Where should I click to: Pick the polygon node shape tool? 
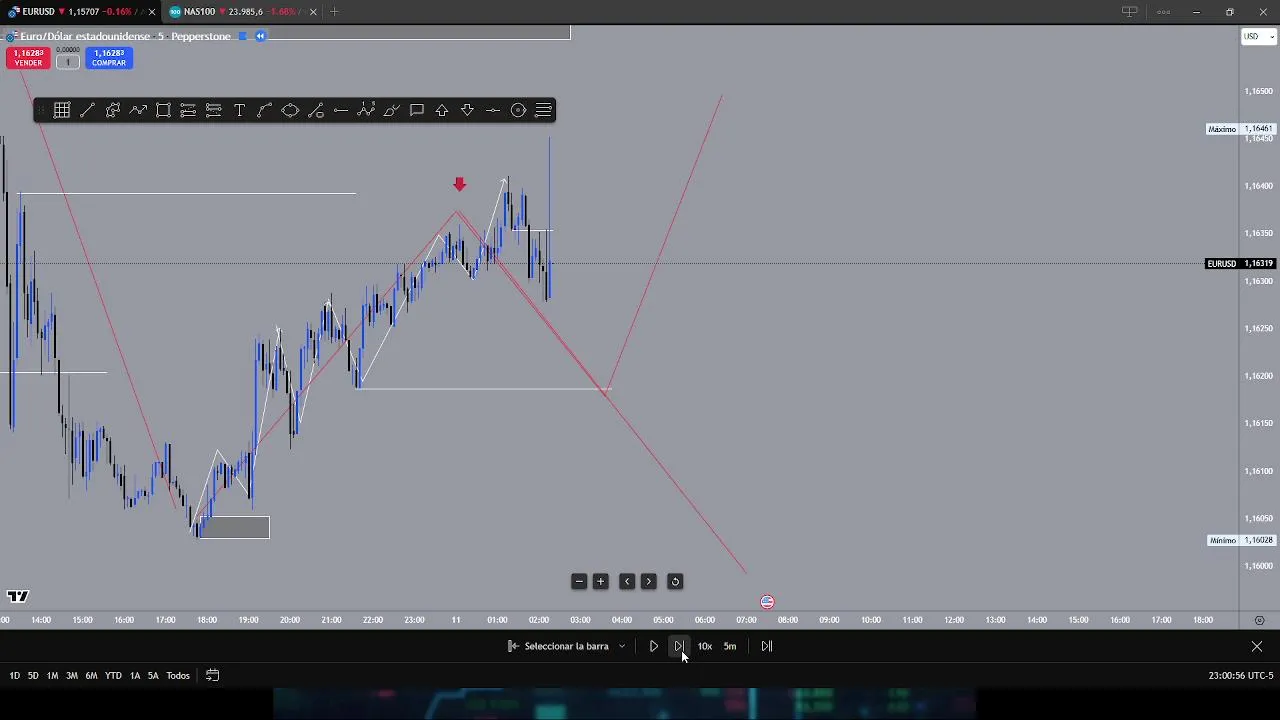[113, 110]
